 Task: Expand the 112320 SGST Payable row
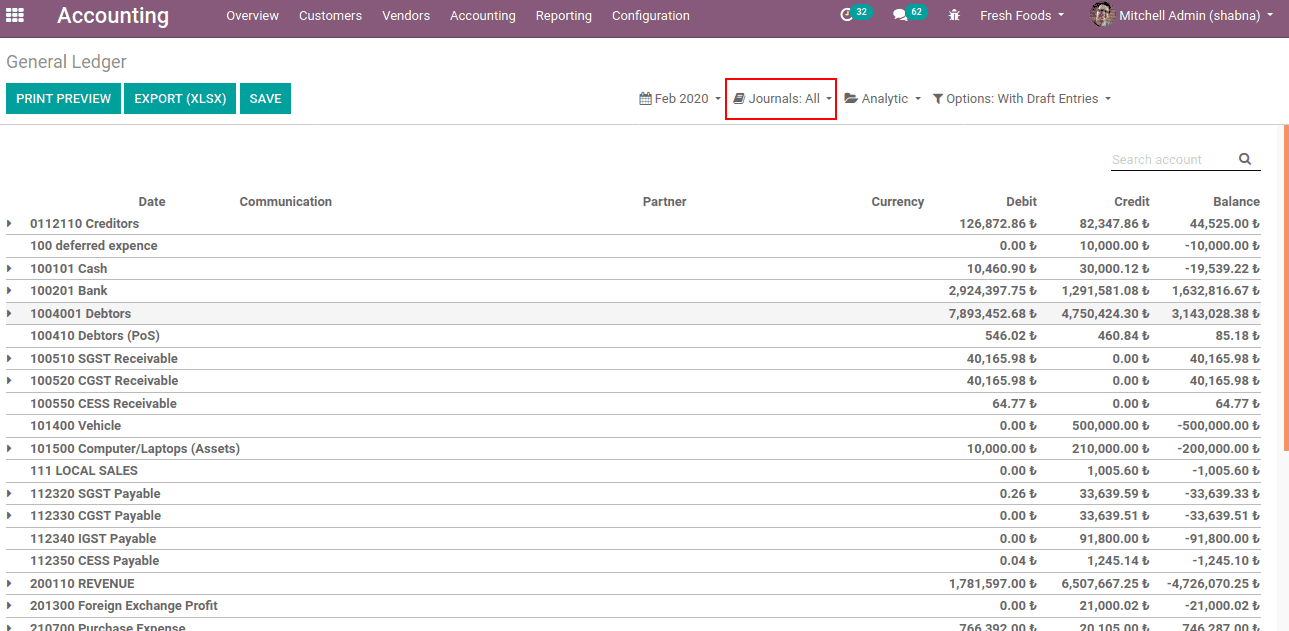[10, 493]
